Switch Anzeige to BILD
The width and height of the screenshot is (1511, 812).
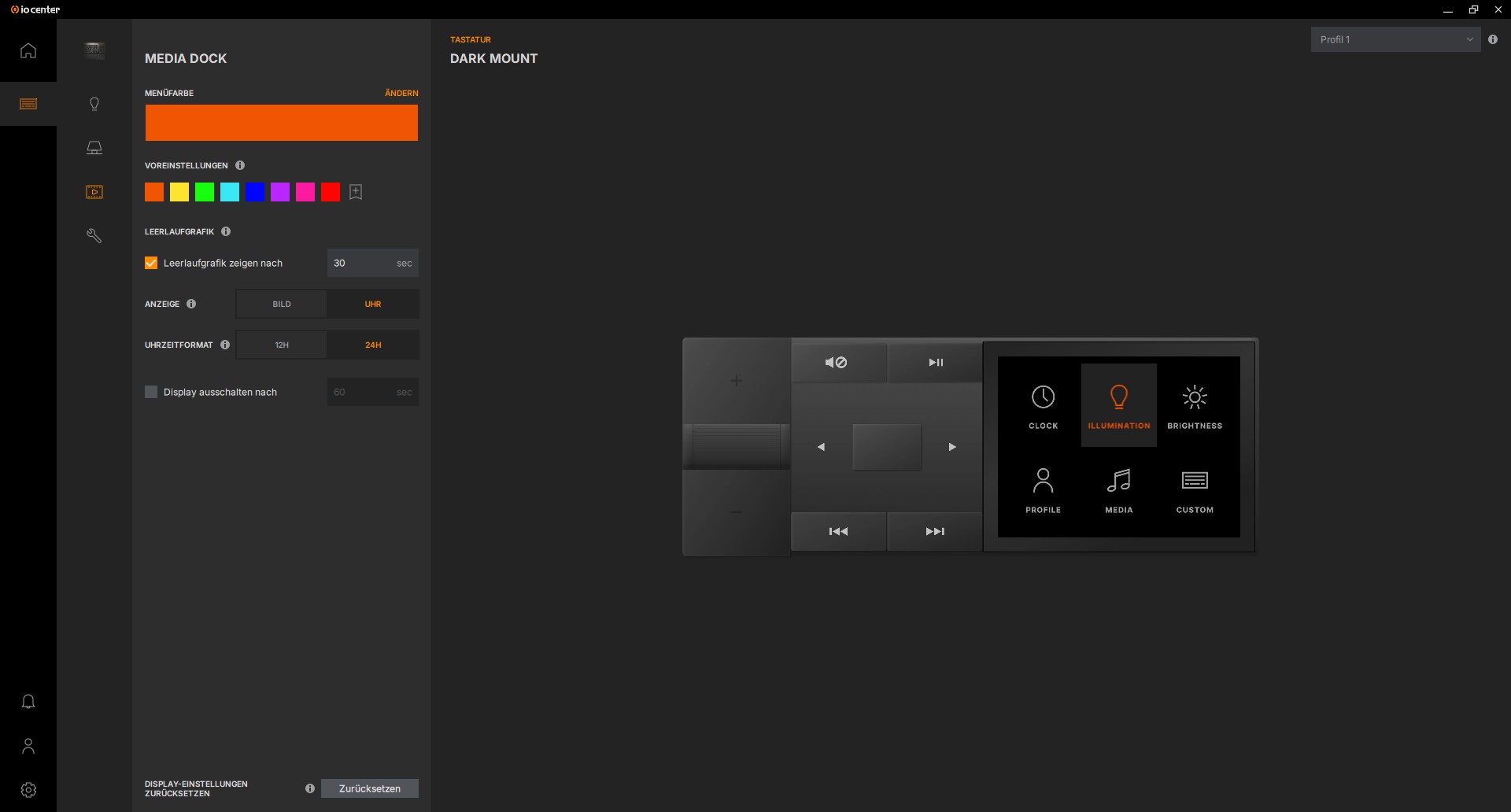[282, 304]
